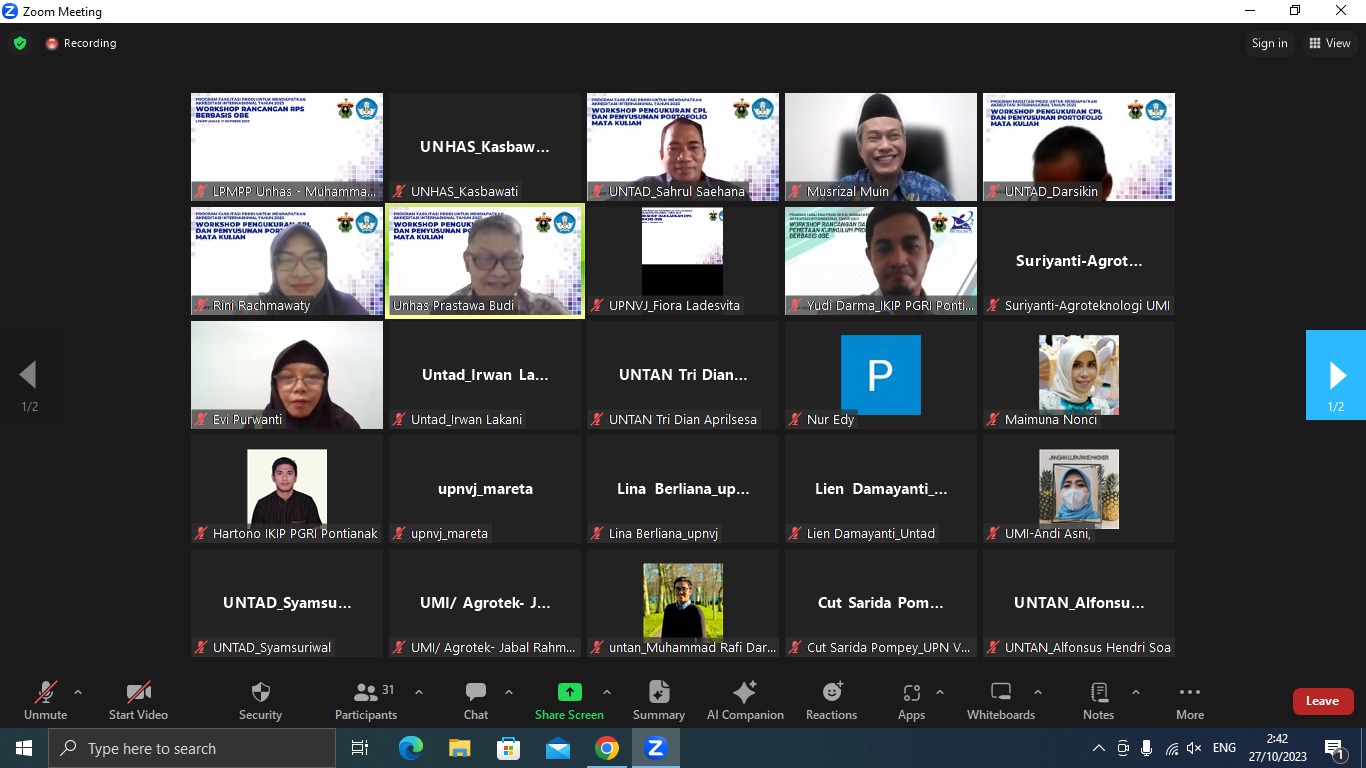Click the red Leave button
Viewport: 1366px width, 768px height.
click(1322, 701)
